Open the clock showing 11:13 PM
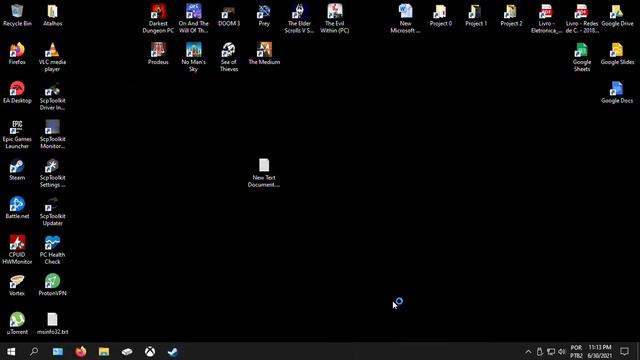Screen dimensions: 640x360 tap(600, 351)
